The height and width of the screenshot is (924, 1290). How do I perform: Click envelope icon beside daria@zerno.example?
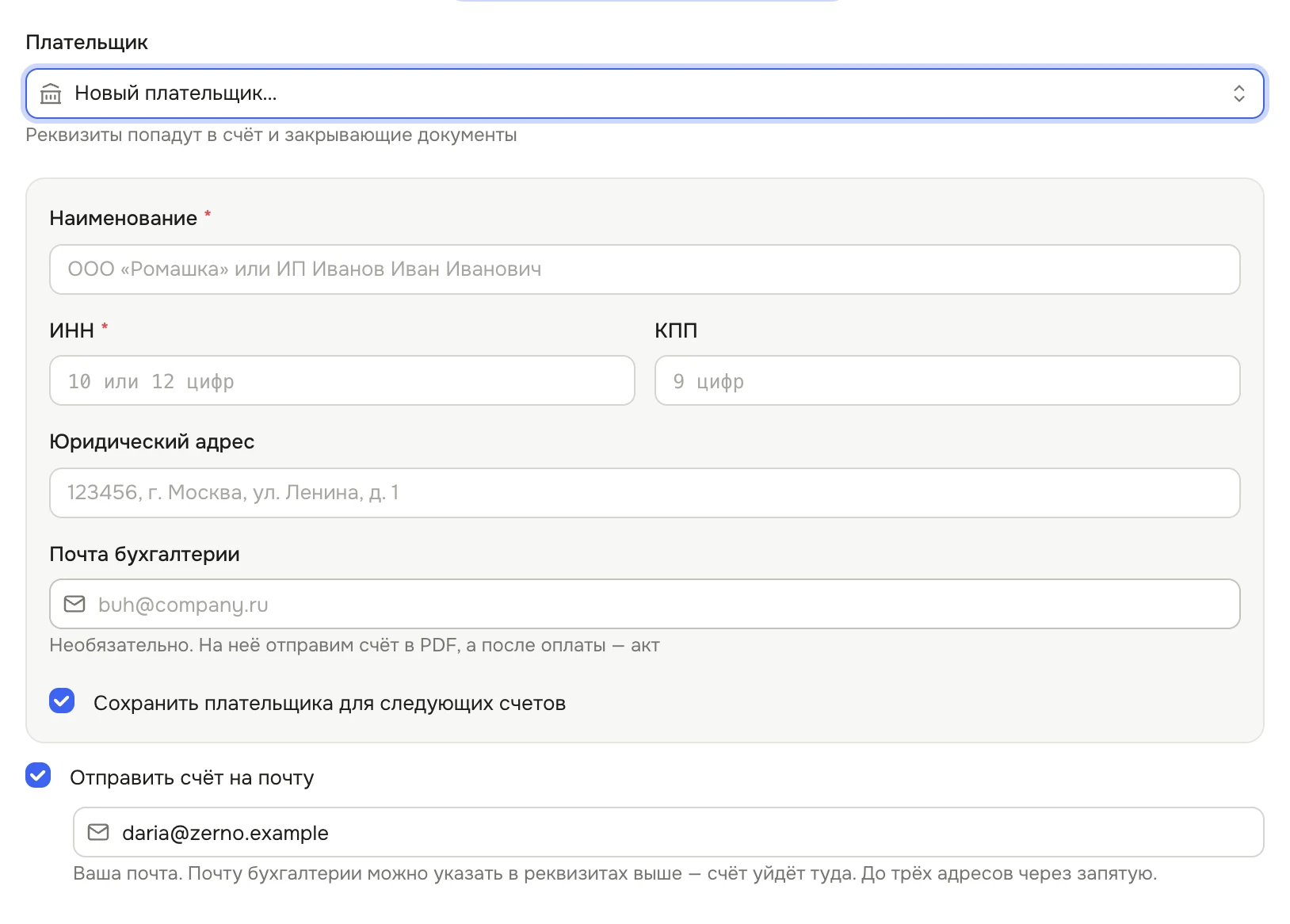[98, 832]
